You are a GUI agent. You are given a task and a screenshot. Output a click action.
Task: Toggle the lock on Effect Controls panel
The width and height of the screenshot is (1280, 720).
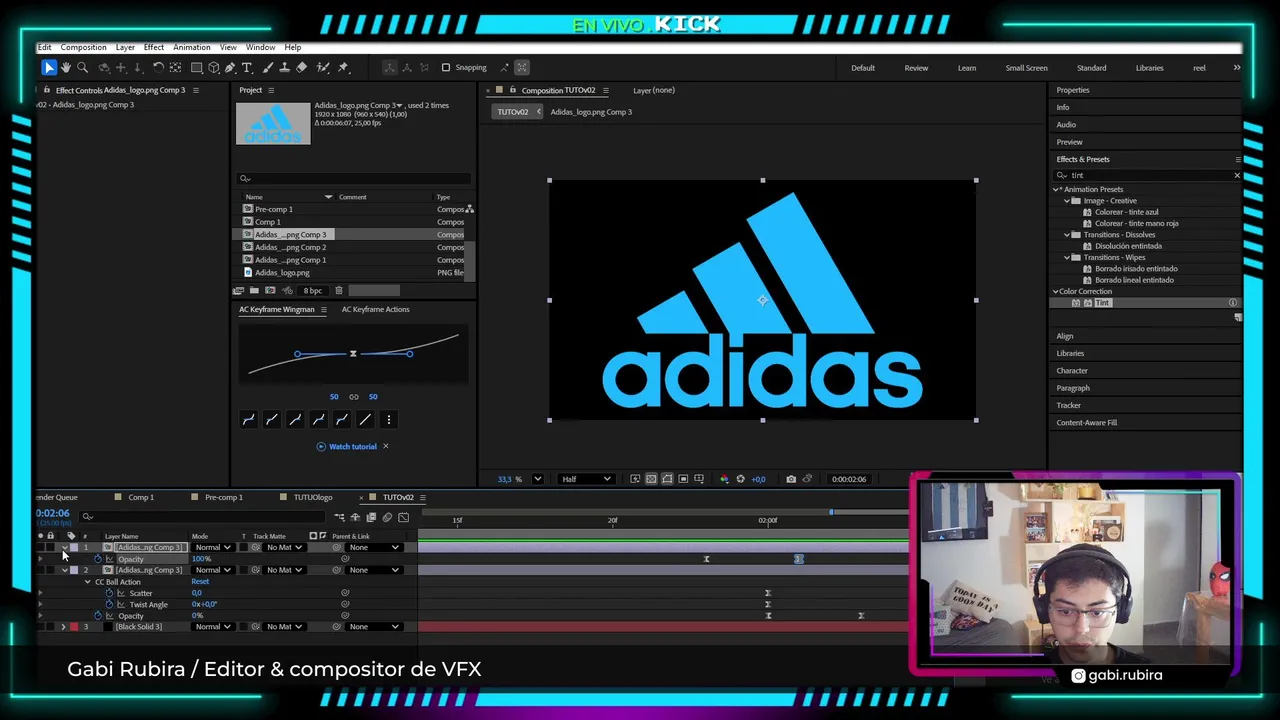pyautogui.click(x=47, y=90)
